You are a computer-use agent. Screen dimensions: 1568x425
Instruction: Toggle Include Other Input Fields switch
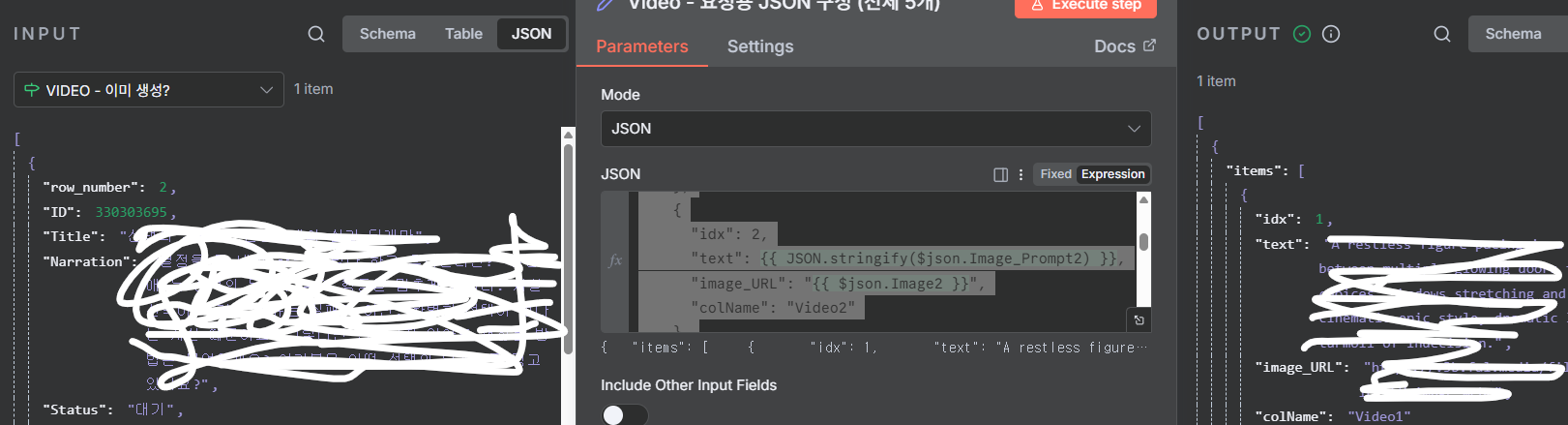624,415
